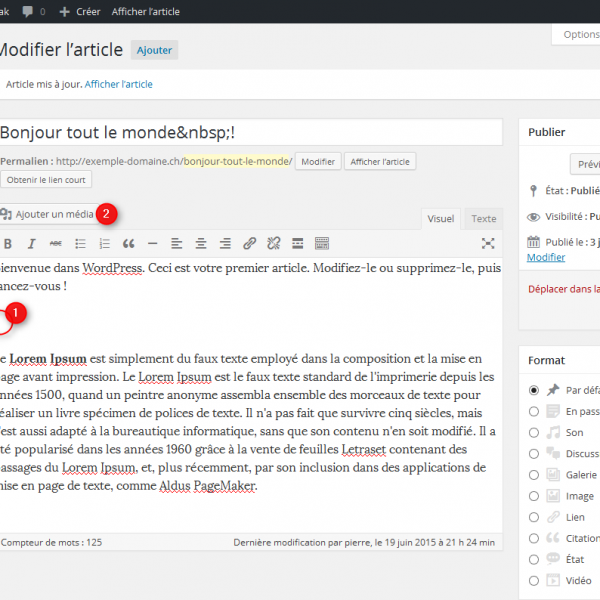Switch to the Texte editor tab
Viewport: 600px width, 600px height.
[x=484, y=218]
